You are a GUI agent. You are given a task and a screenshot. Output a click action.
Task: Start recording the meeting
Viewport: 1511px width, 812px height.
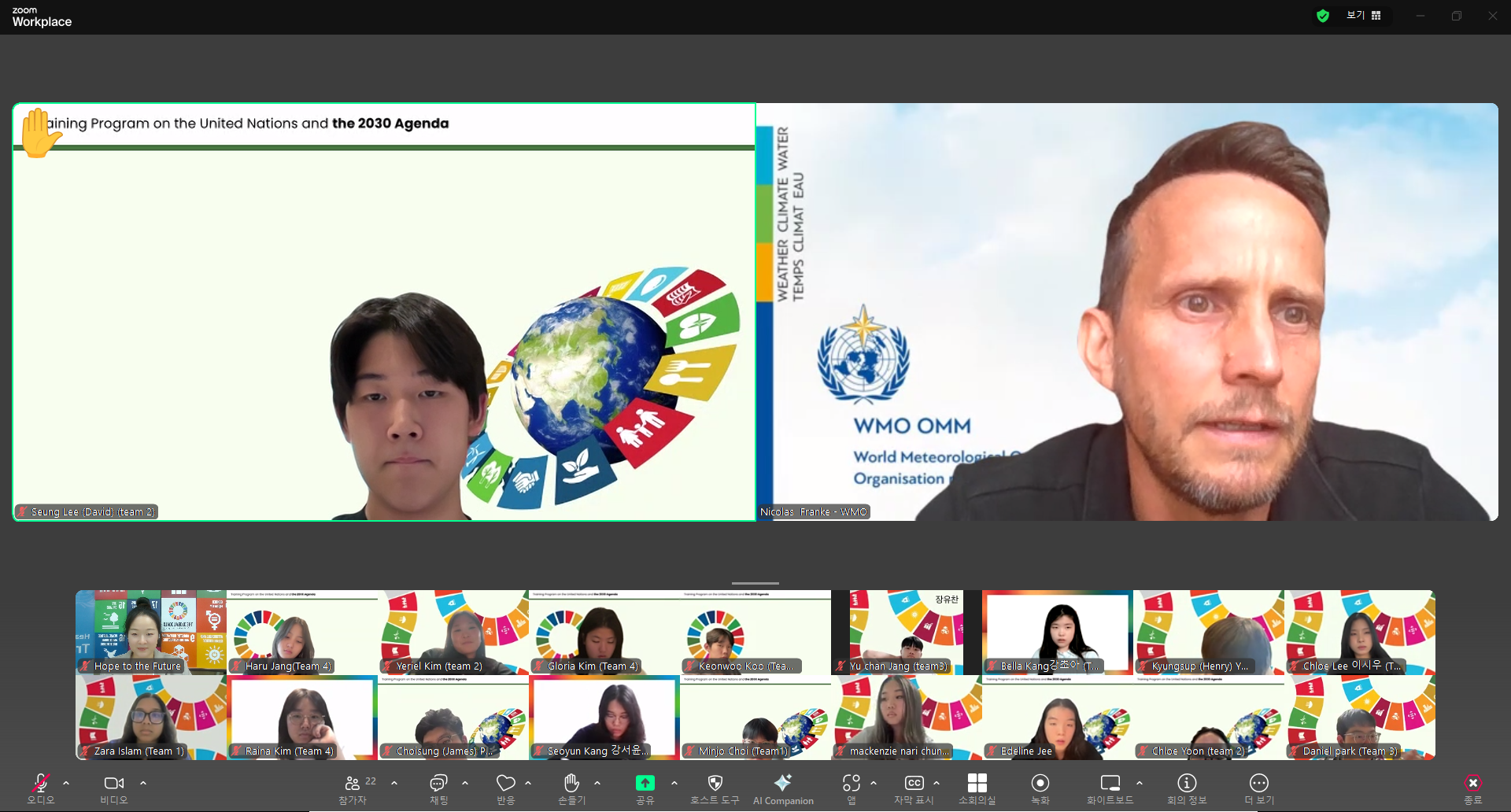click(1040, 788)
